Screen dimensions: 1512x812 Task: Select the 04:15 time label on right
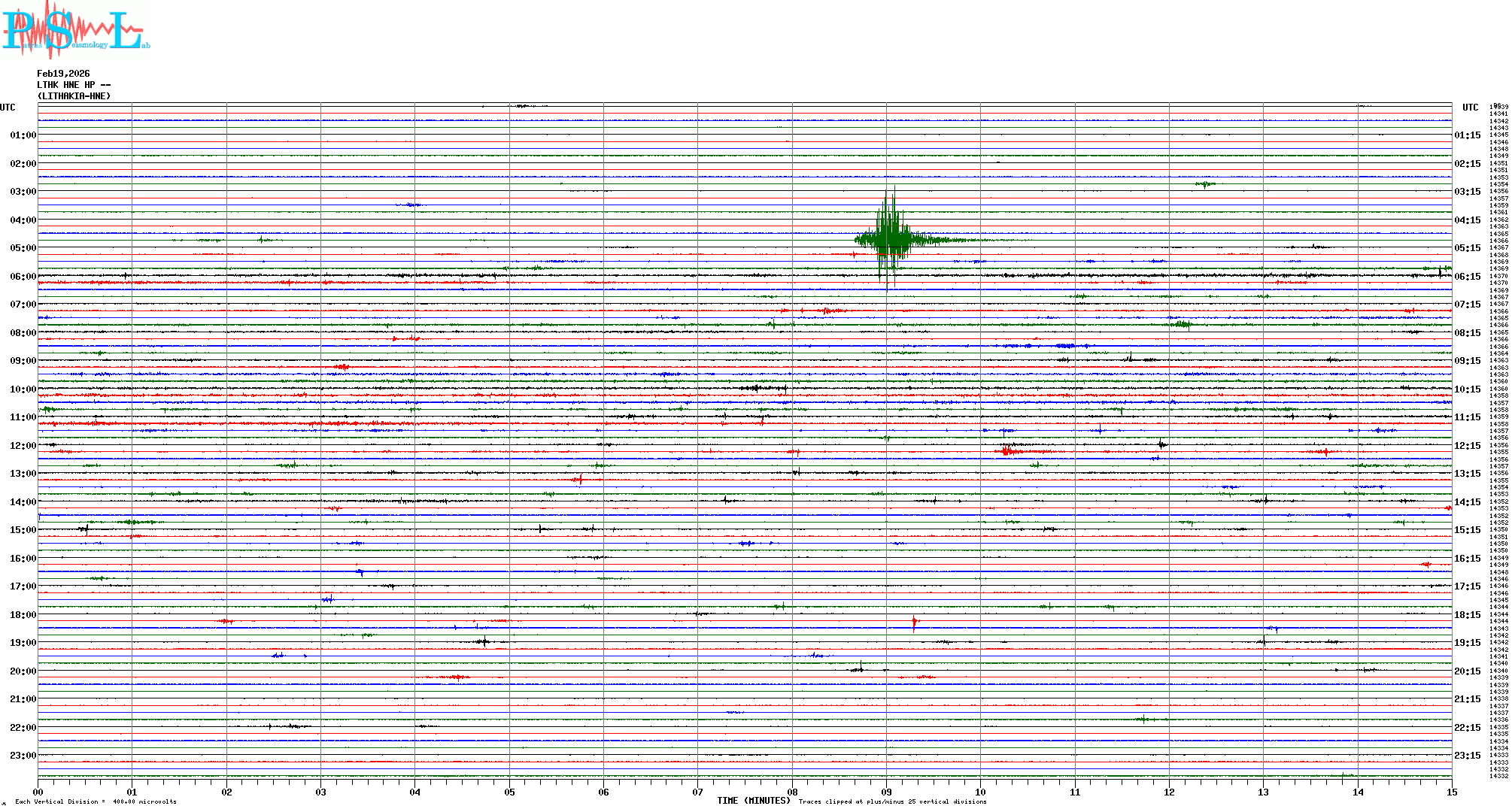pos(1467,220)
